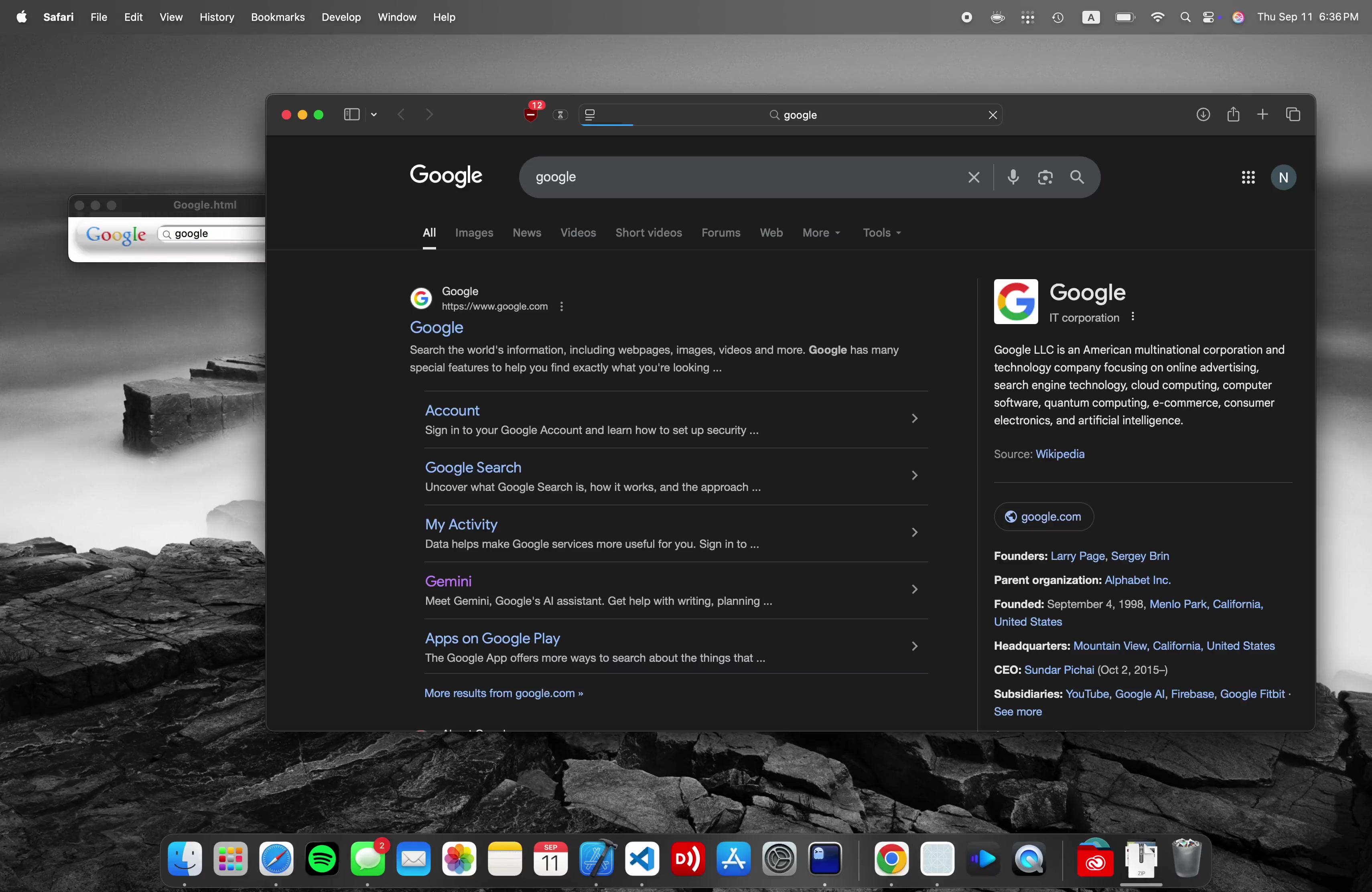Viewport: 1372px width, 892px height.
Task: Open the Safari Share button
Action: [1233, 114]
